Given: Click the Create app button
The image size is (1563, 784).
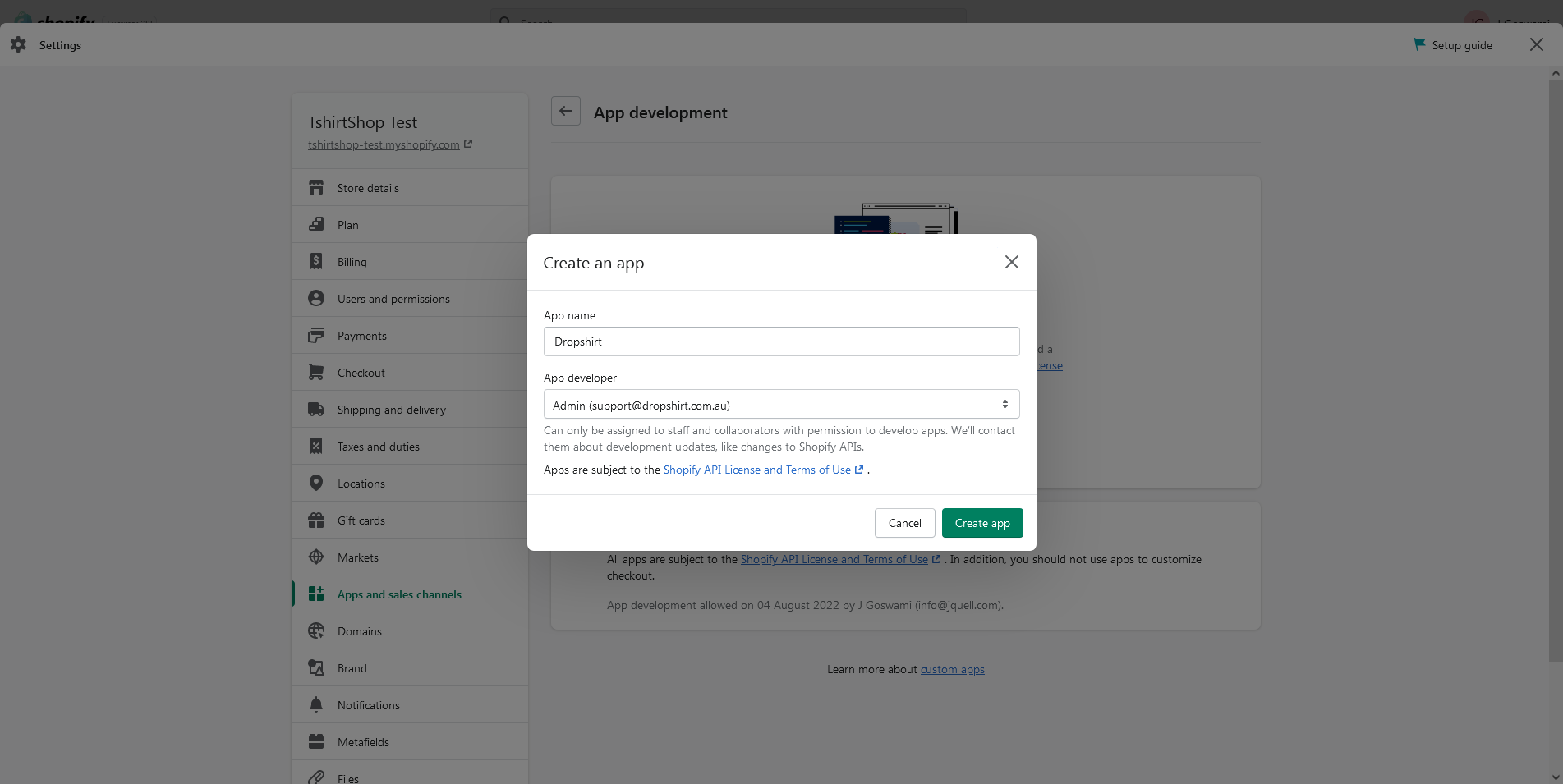Looking at the screenshot, I should 982,523.
